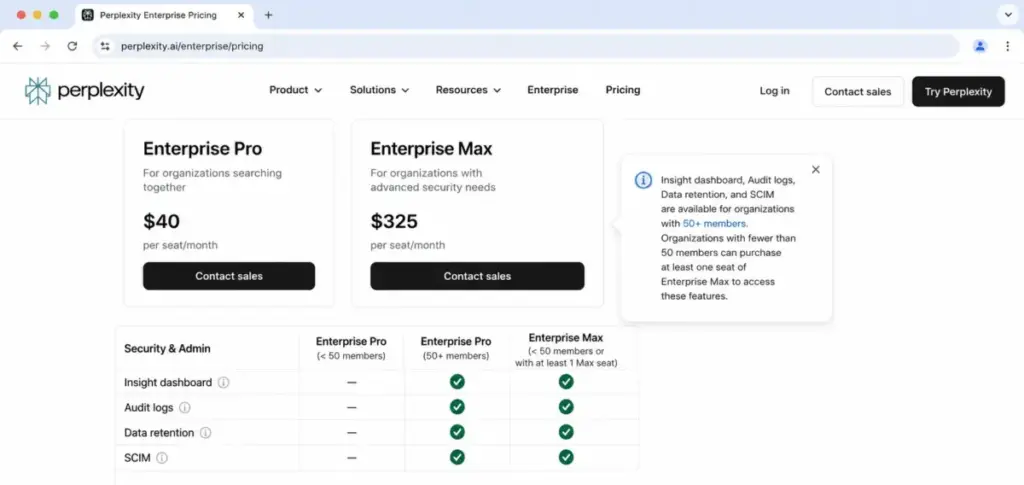
Task: Open a new browser tab
Action: tap(268, 15)
